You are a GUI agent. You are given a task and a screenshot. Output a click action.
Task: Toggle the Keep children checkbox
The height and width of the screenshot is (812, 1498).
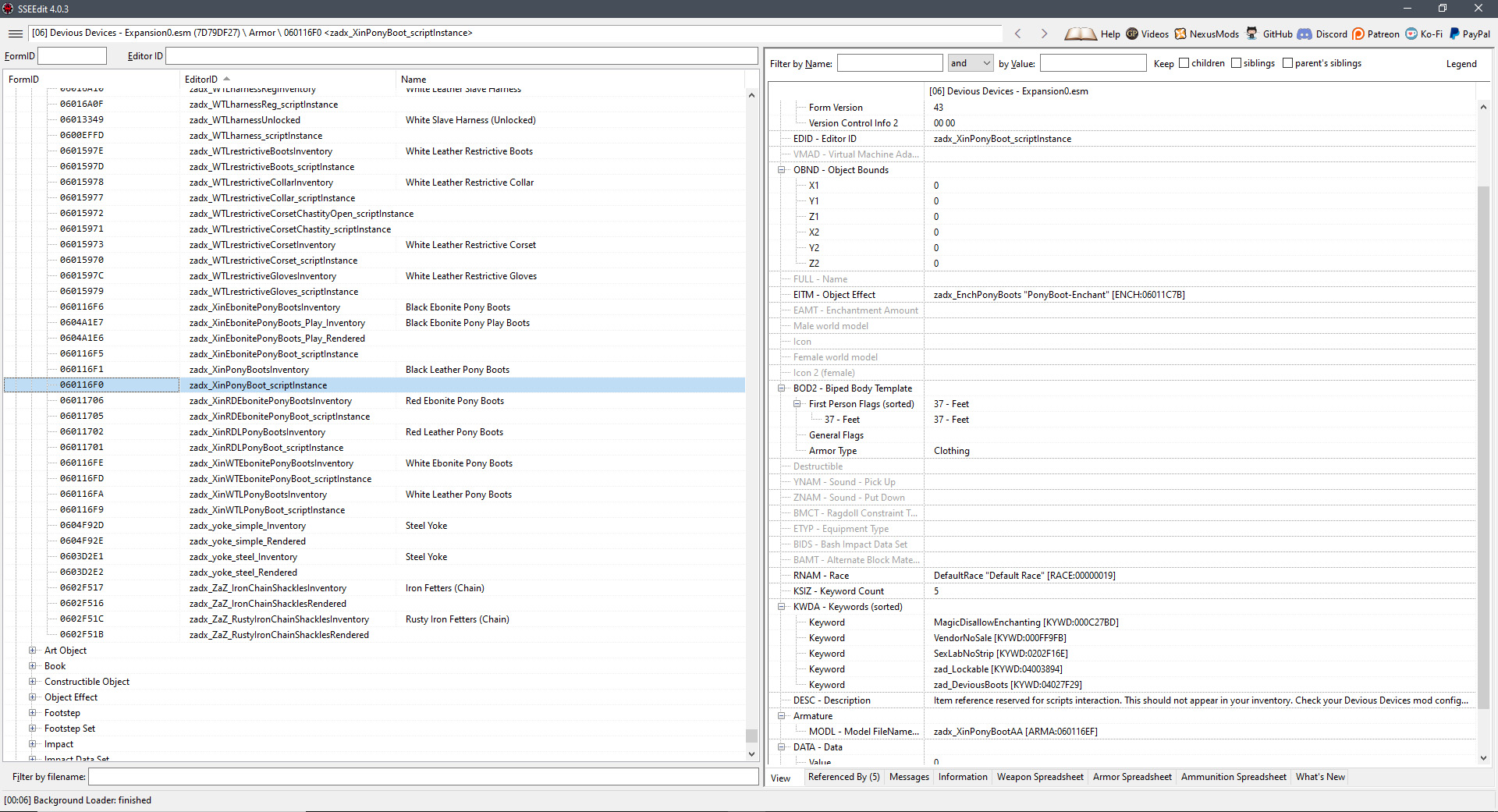point(1184,63)
